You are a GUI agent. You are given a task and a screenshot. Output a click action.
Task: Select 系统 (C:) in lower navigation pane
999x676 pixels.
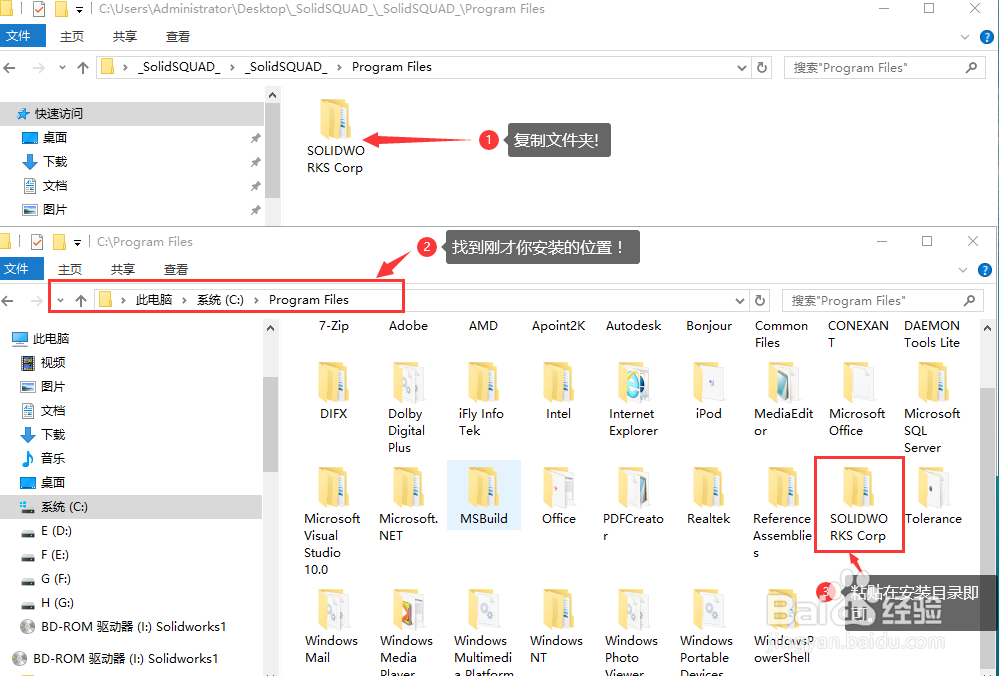(x=131, y=507)
